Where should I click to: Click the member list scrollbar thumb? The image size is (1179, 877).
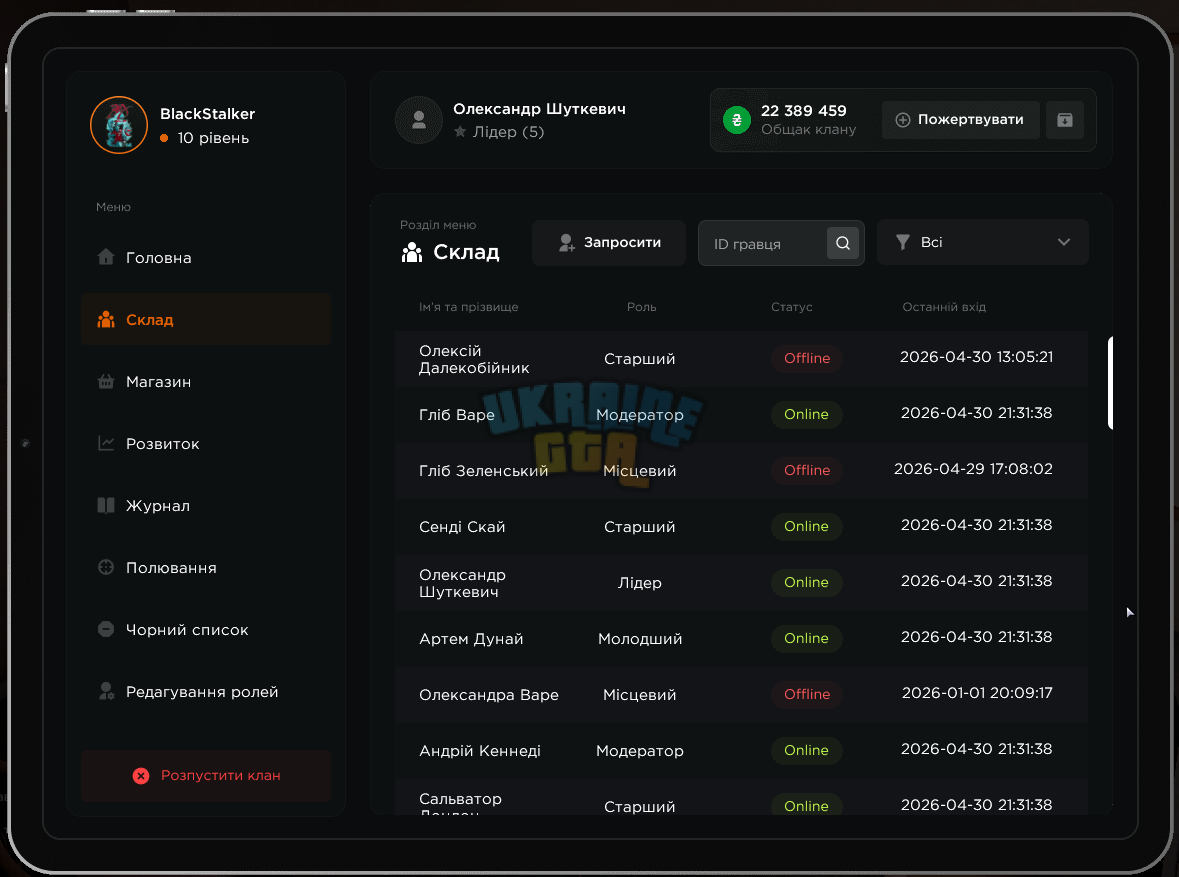[x=1111, y=383]
